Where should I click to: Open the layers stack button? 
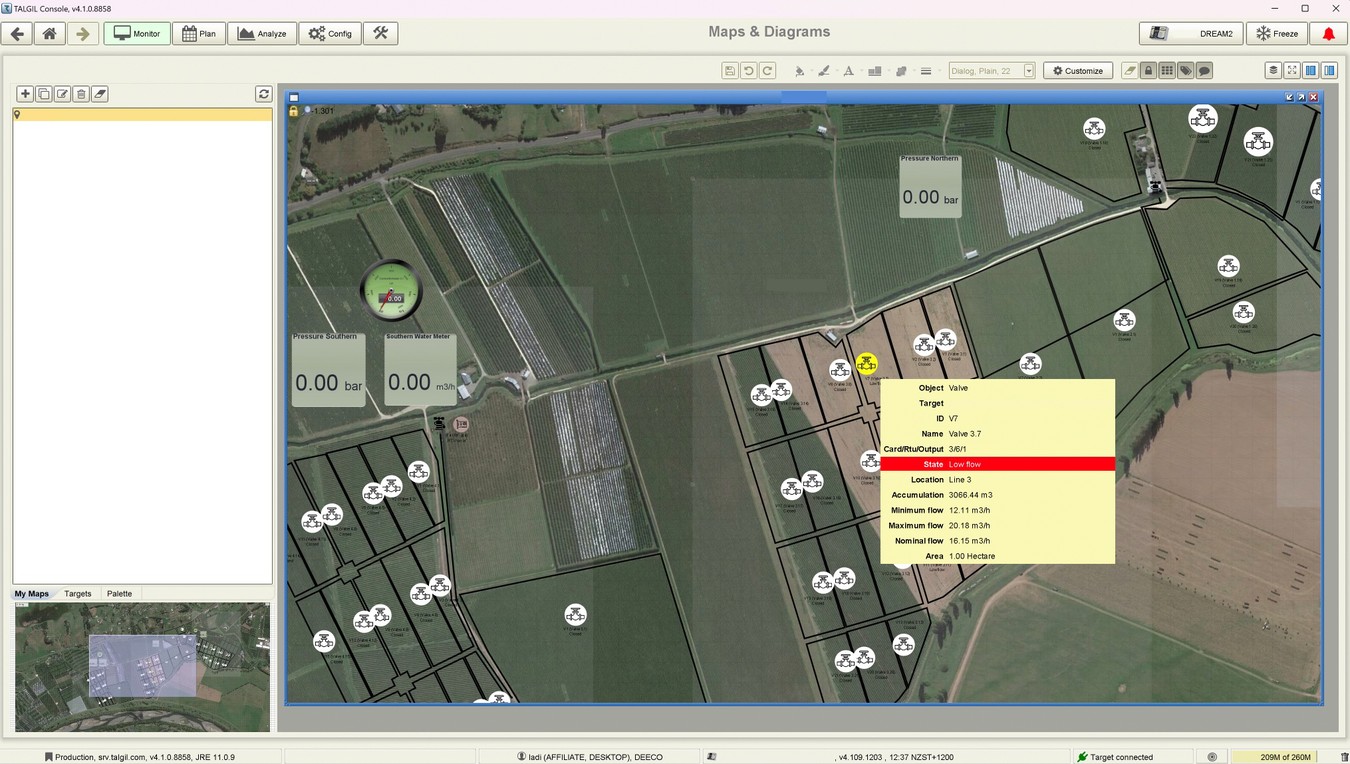(1273, 71)
